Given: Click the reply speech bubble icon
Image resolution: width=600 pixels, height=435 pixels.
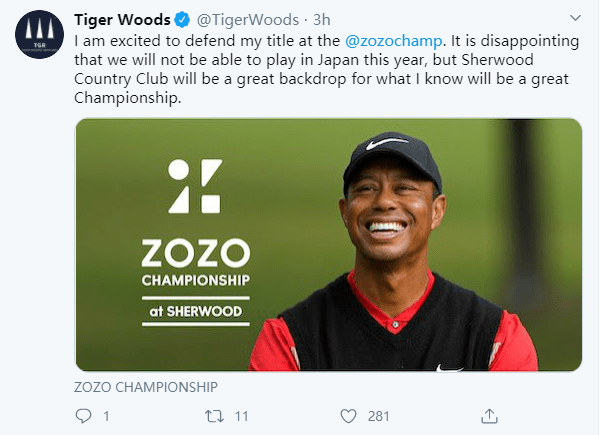Looking at the screenshot, I should click(x=84, y=415).
